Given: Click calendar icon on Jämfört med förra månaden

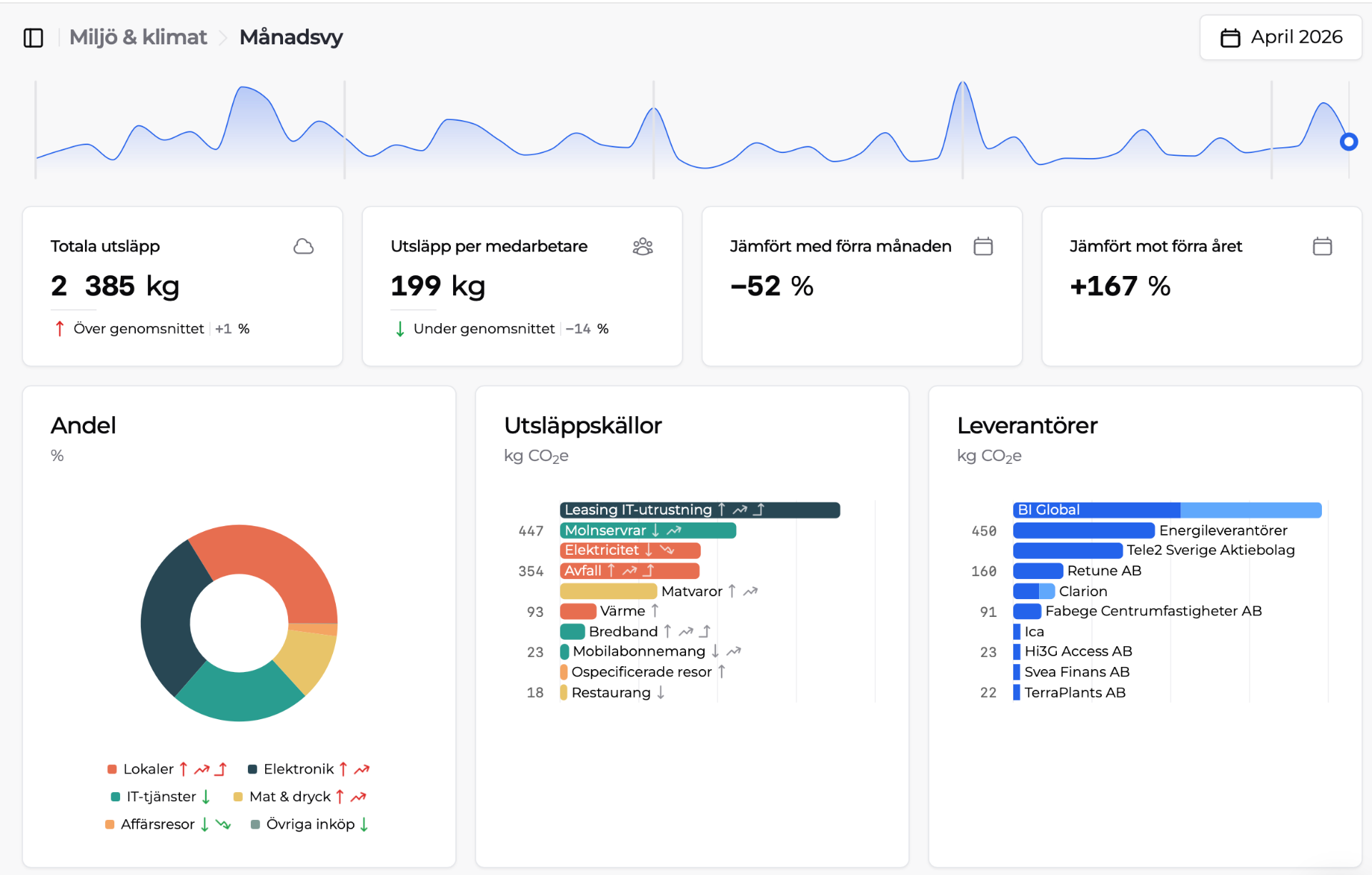Looking at the screenshot, I should pos(983,247).
